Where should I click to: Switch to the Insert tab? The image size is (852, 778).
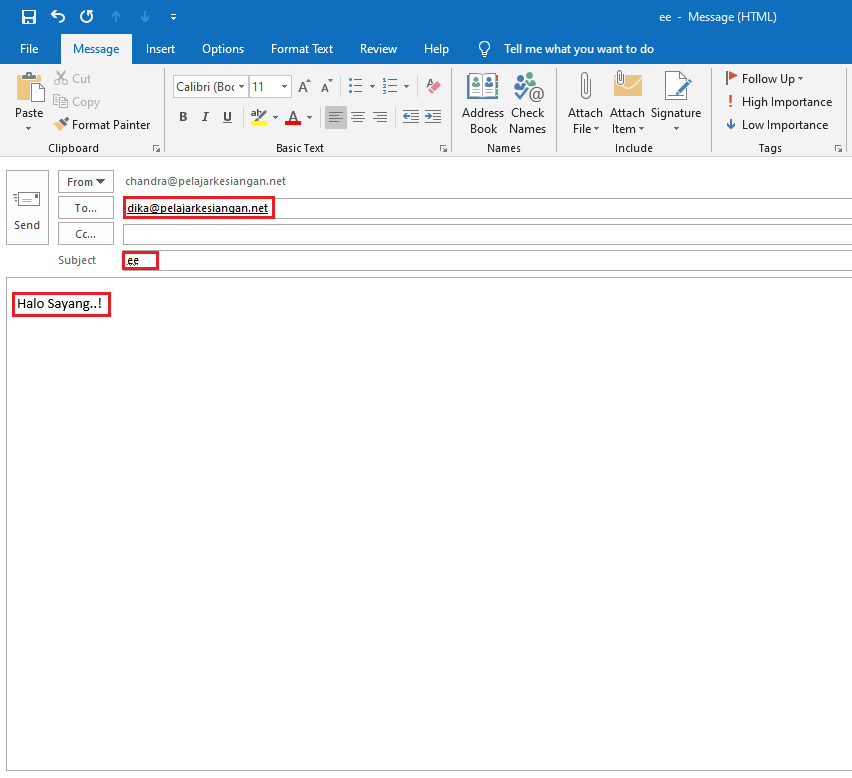pos(160,49)
